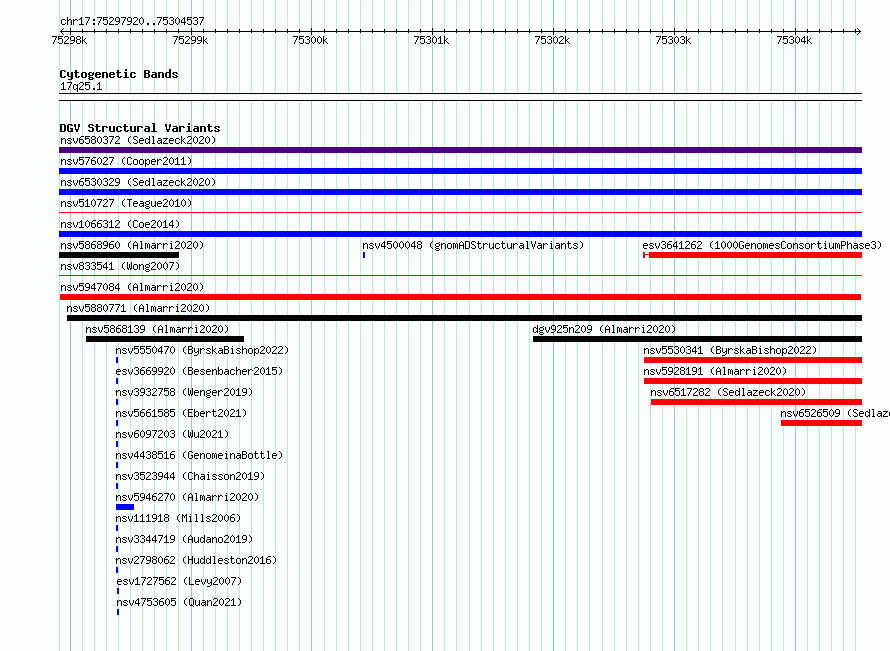Click nsv4438516 (GenomeinaBottle) label
The image size is (890, 651).
[199, 455]
